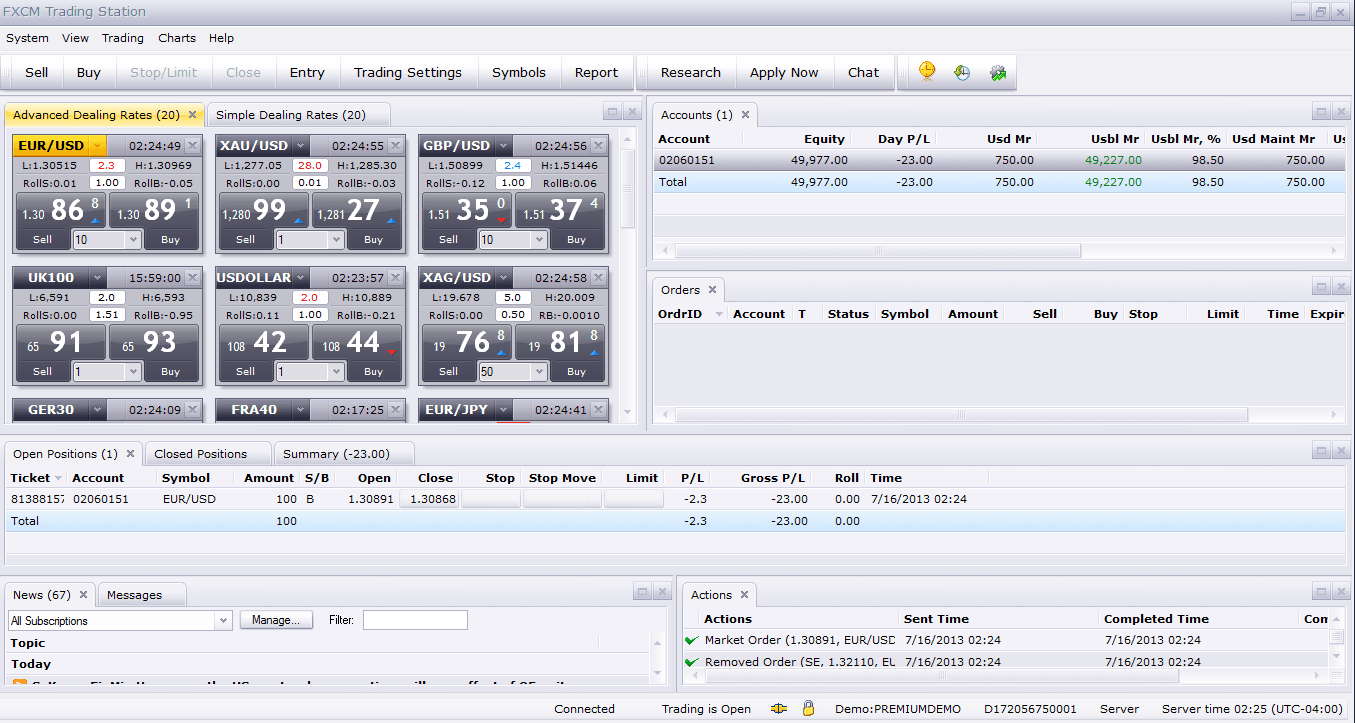1355x723 pixels.
Task: Maximize the Dealing Rates panel
Action: click(613, 112)
